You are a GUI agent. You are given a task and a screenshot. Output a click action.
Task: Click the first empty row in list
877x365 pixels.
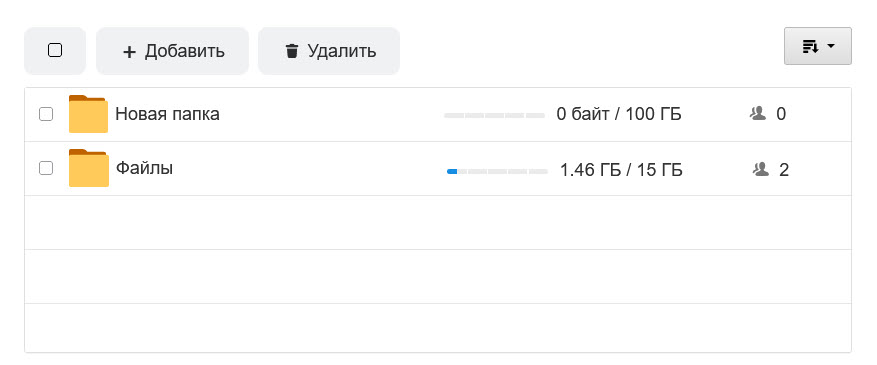(x=438, y=222)
